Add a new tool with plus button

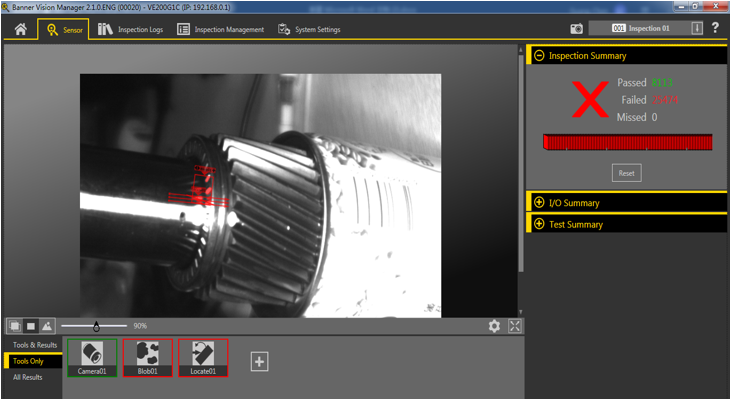coord(259,361)
